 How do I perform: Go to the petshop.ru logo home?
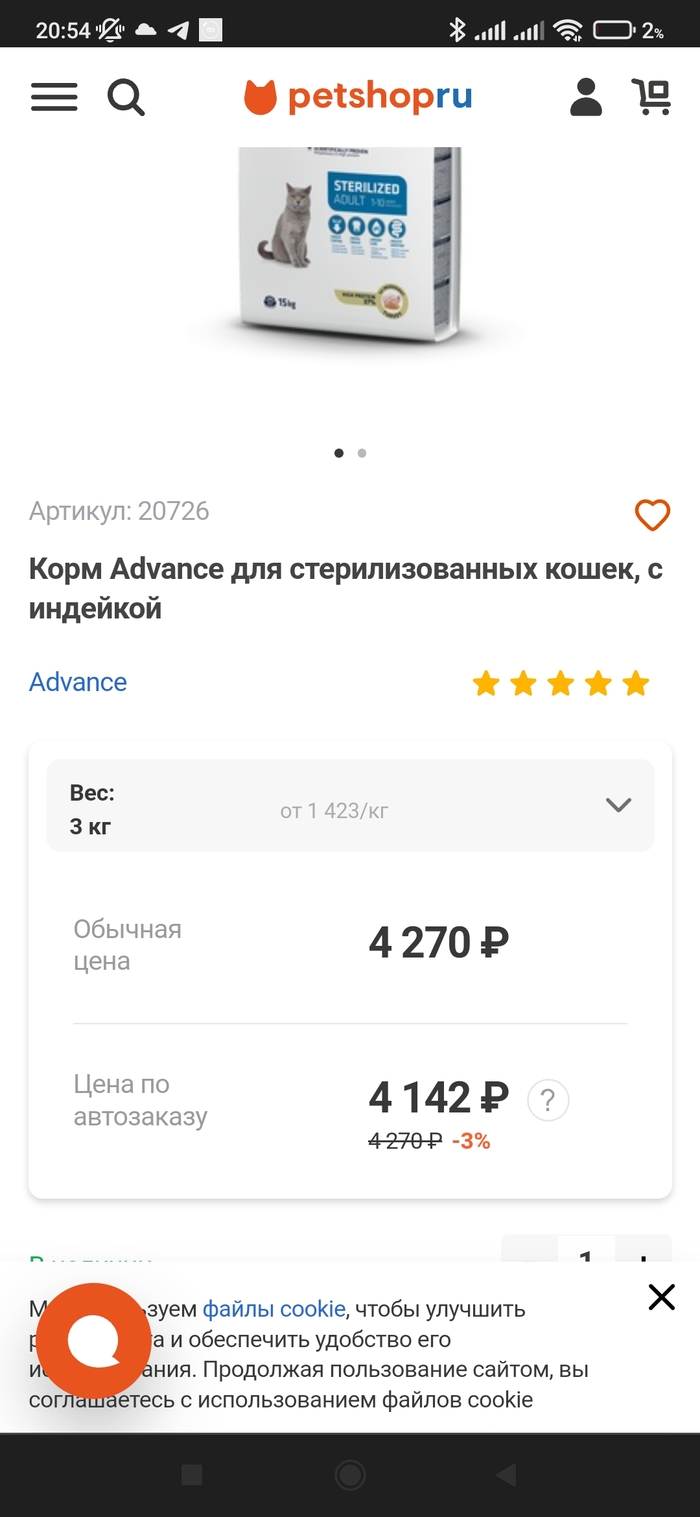pos(358,97)
